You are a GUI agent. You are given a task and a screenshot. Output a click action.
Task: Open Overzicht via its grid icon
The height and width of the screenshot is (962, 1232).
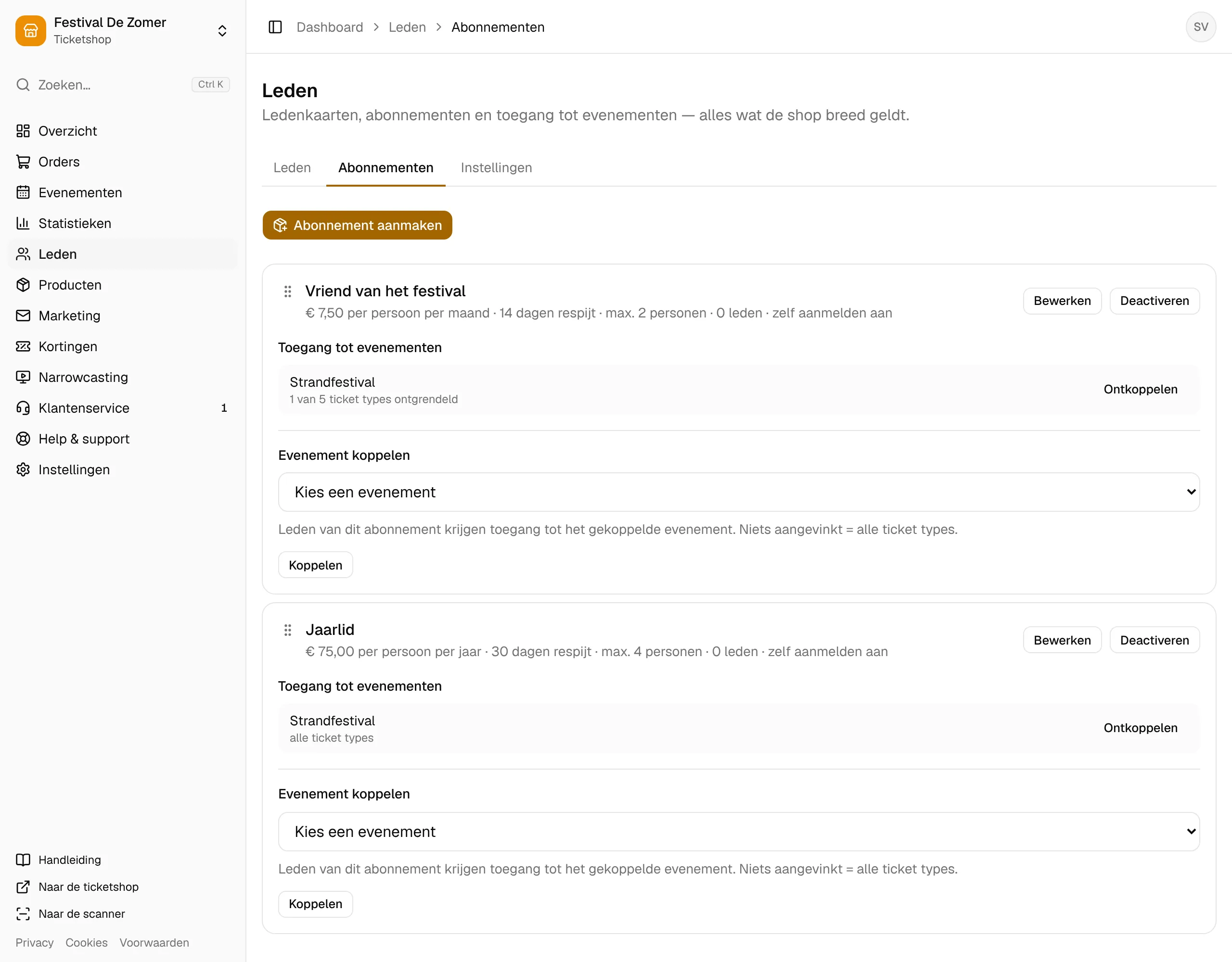[23, 131]
